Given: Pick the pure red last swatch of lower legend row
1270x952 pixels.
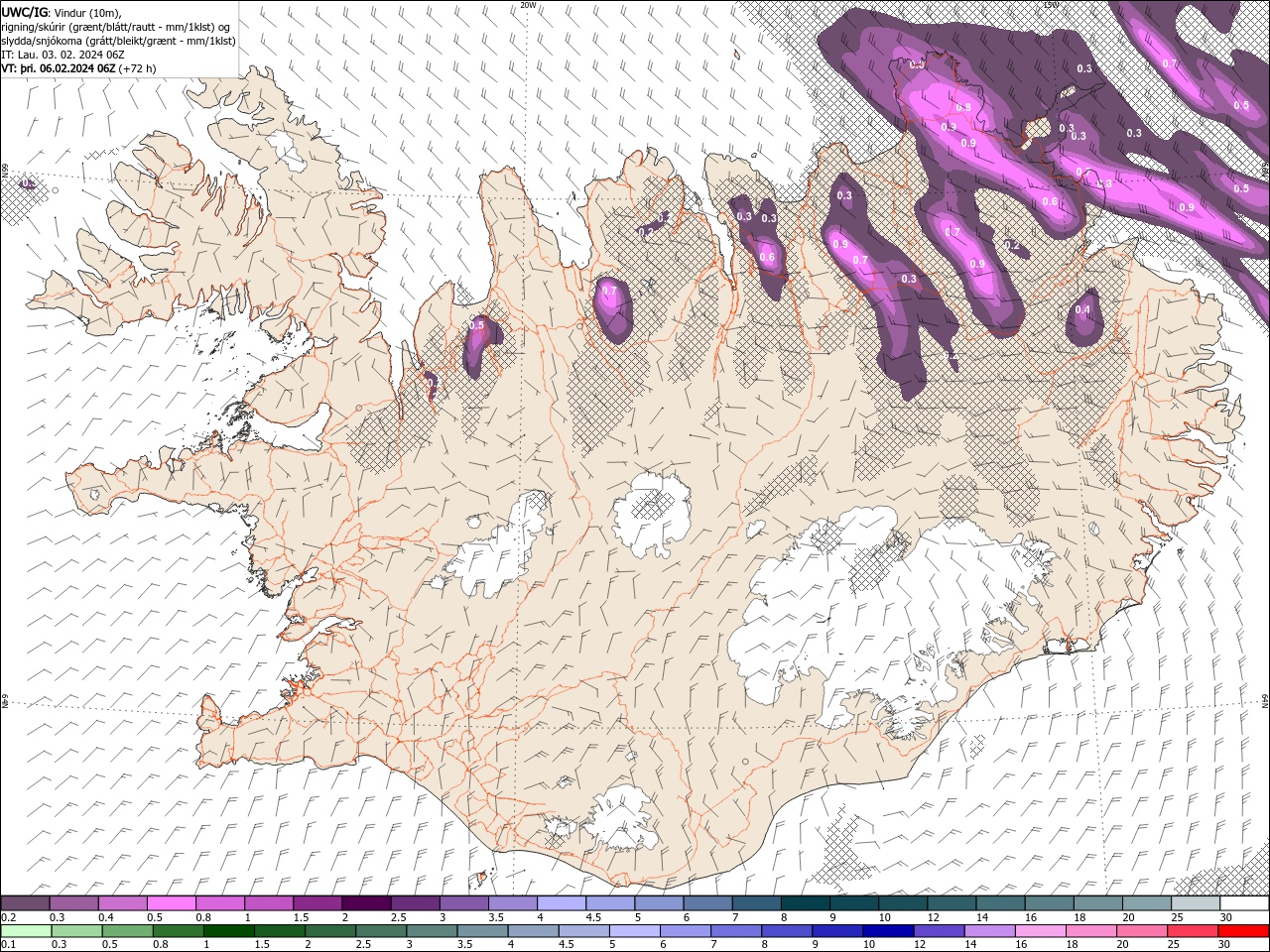Looking at the screenshot, I should [x=1244, y=931].
